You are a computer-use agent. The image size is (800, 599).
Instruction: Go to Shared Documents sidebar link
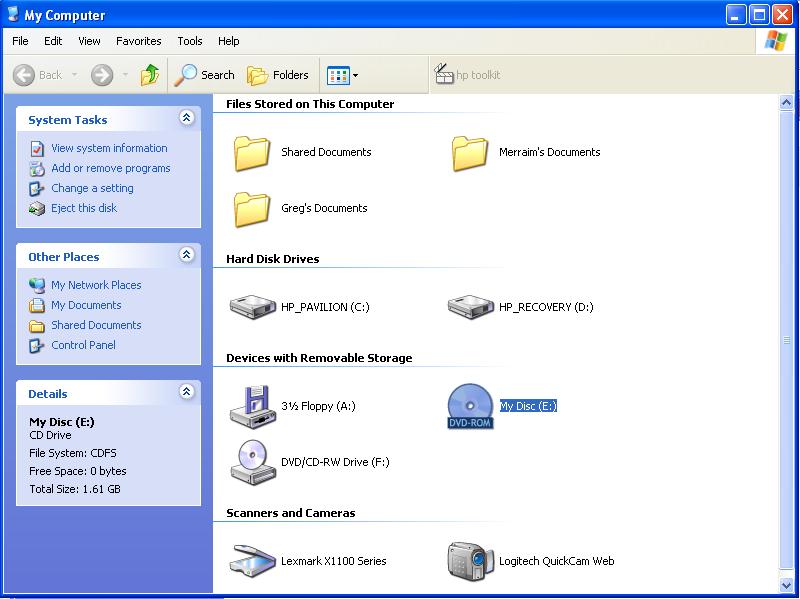point(96,325)
